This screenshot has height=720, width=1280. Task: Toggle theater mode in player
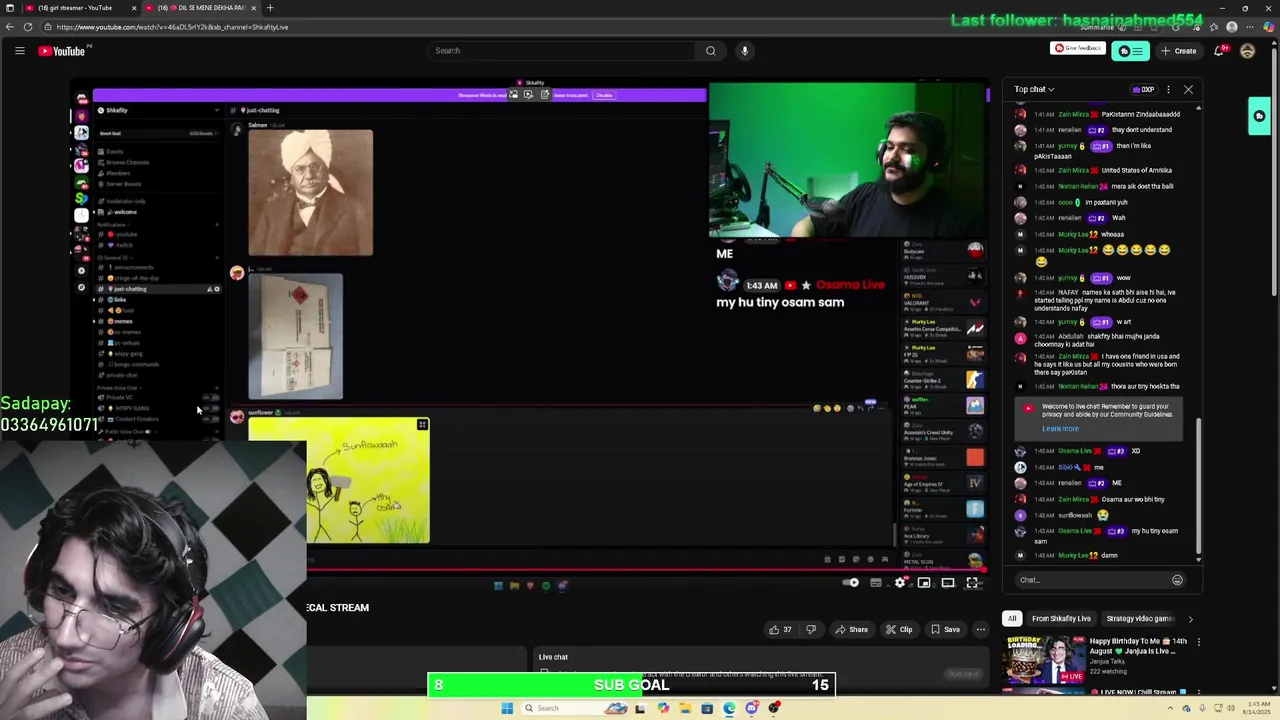click(x=948, y=583)
